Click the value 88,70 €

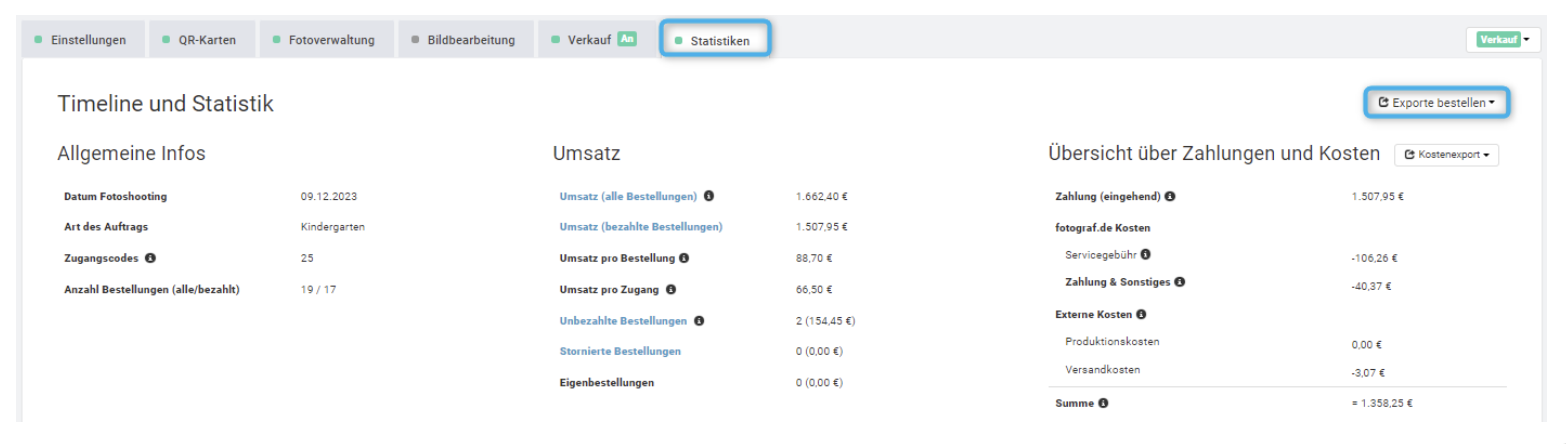click(814, 258)
